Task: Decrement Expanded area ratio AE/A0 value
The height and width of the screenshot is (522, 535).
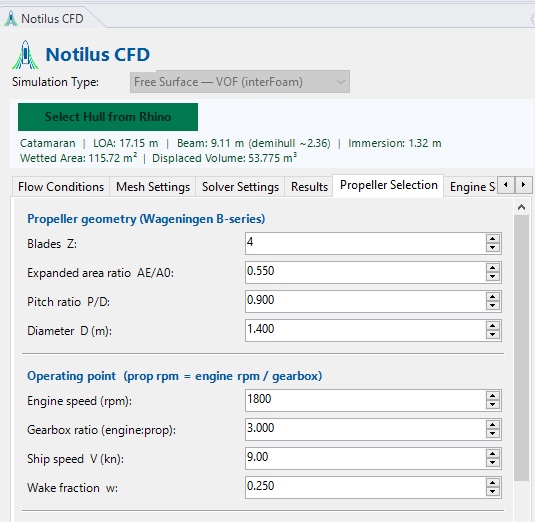Action: 493,277
